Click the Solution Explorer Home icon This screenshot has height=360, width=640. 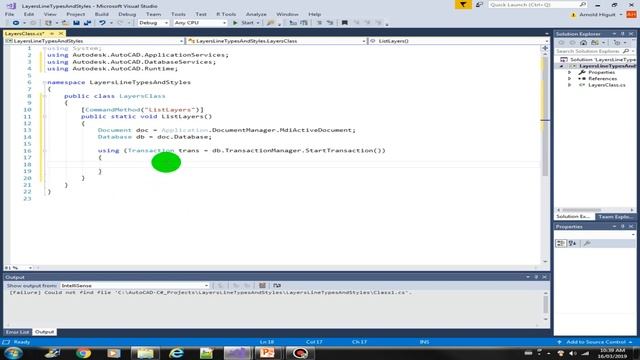tap(583, 42)
